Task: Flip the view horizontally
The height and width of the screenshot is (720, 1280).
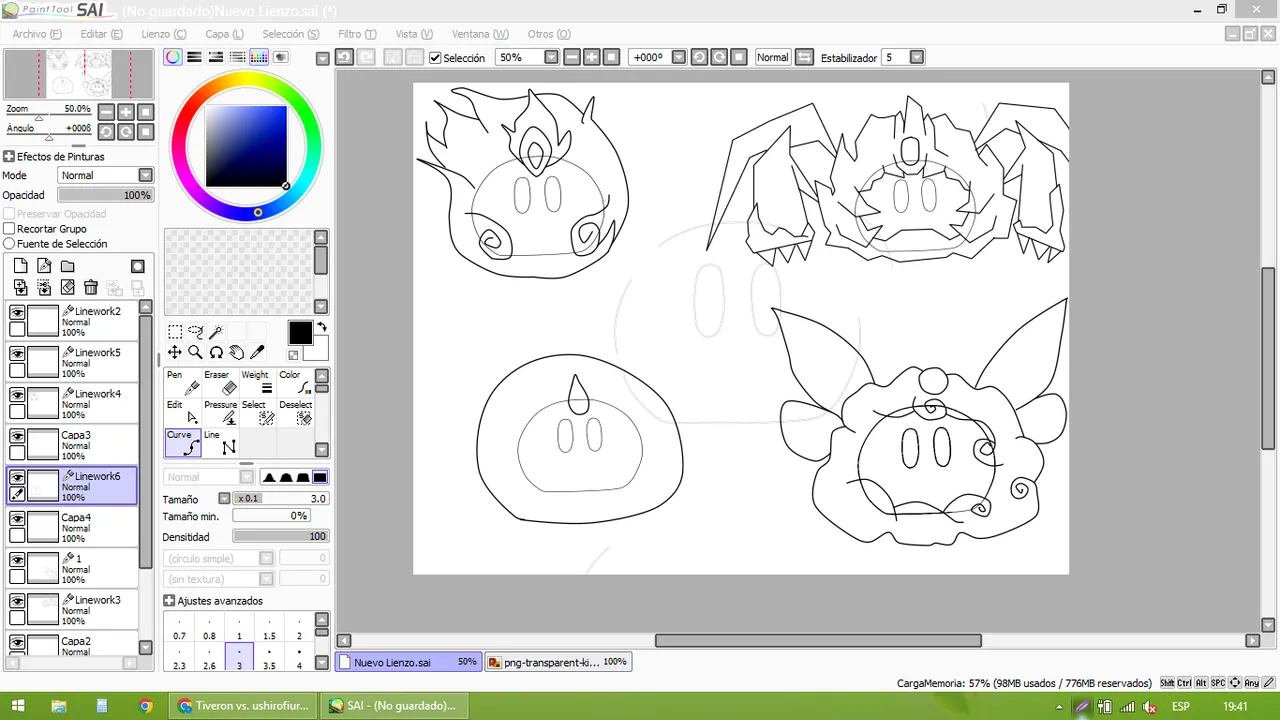Action: [804, 57]
